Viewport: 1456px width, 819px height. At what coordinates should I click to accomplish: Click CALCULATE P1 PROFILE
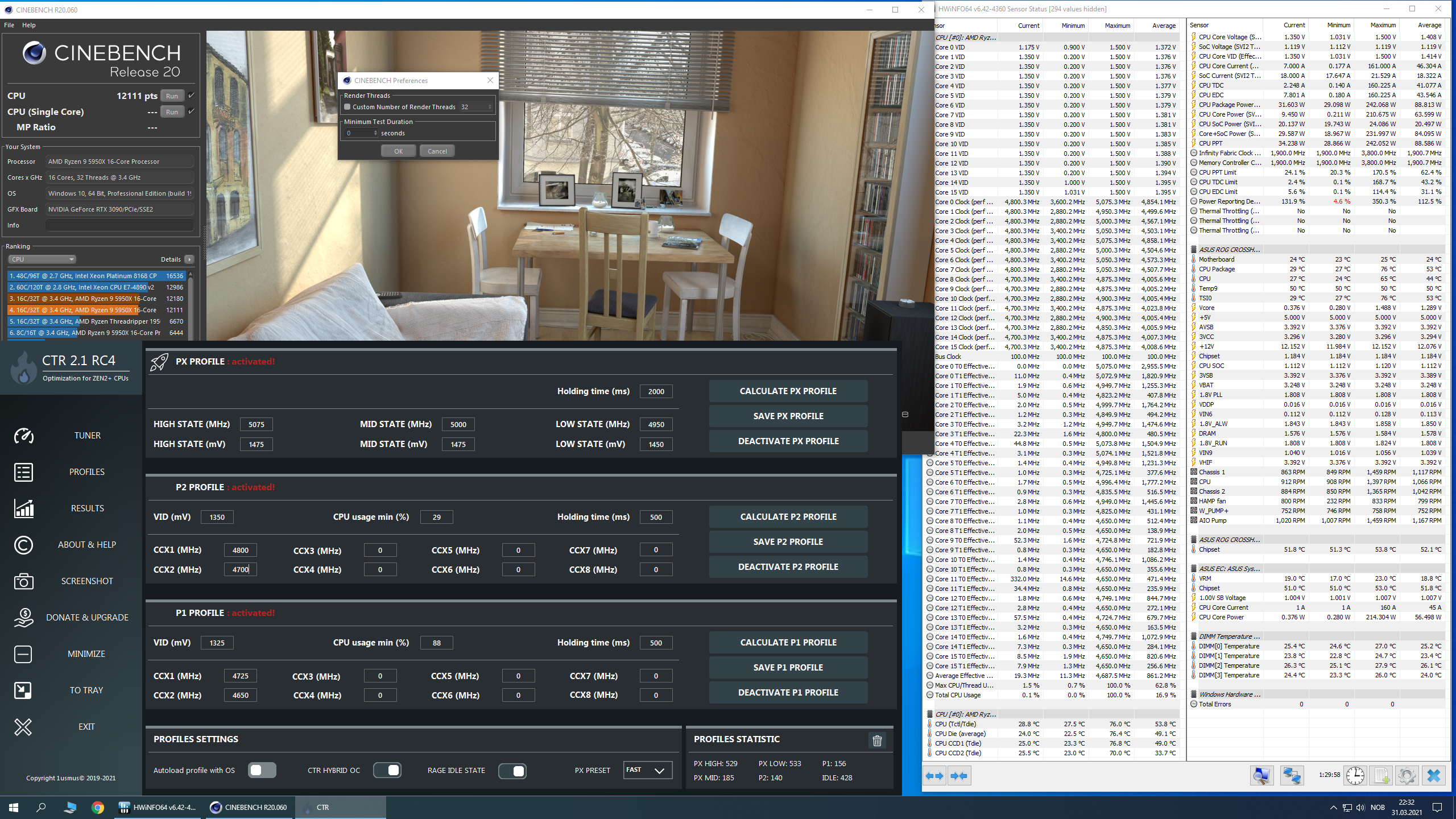click(788, 643)
